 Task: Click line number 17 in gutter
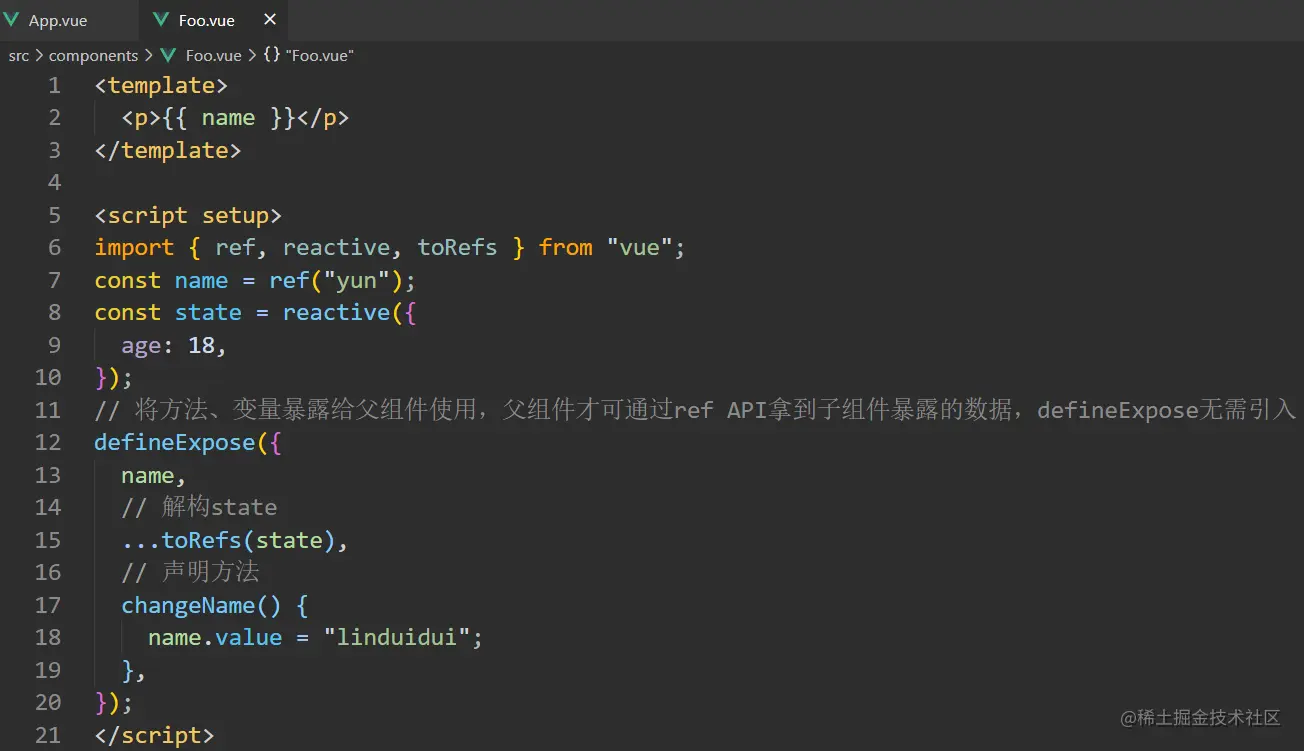[x=48, y=605]
